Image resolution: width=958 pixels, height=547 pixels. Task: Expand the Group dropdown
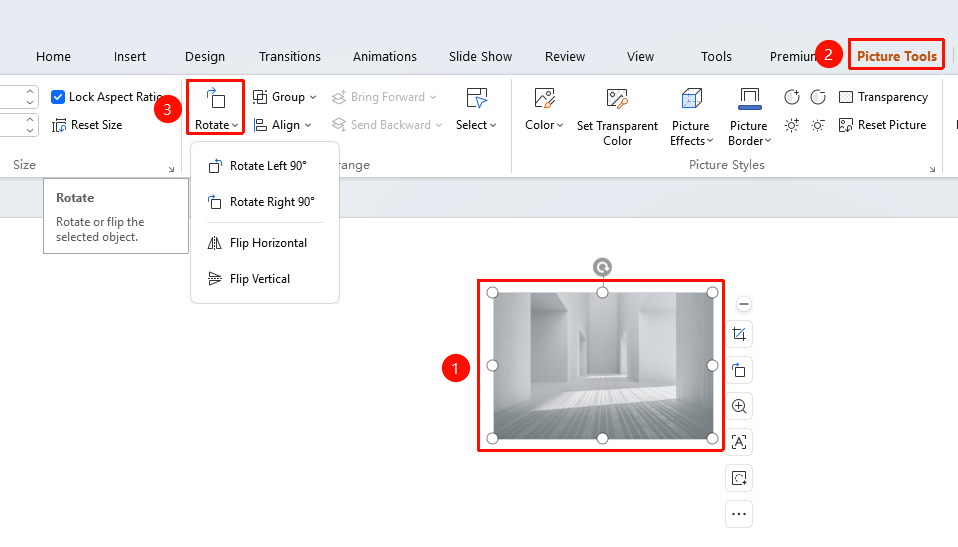285,97
